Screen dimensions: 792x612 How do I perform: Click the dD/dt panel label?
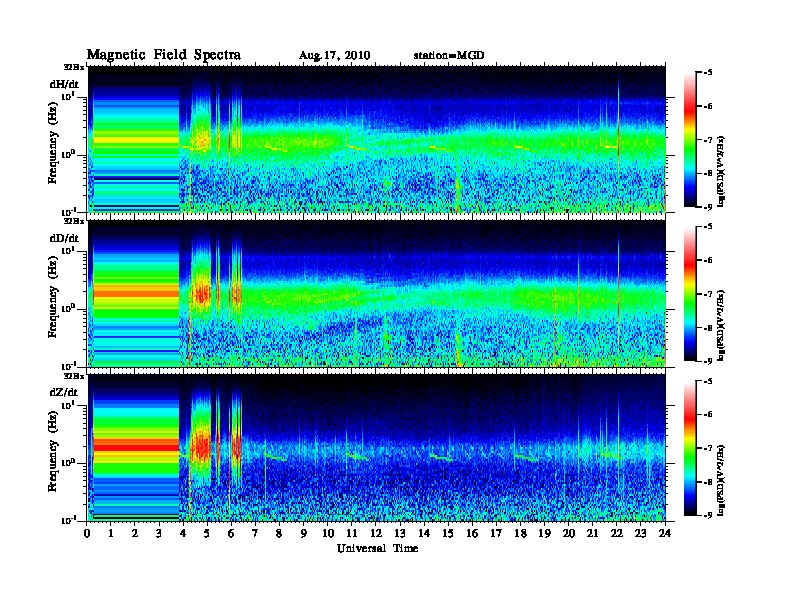tap(64, 238)
